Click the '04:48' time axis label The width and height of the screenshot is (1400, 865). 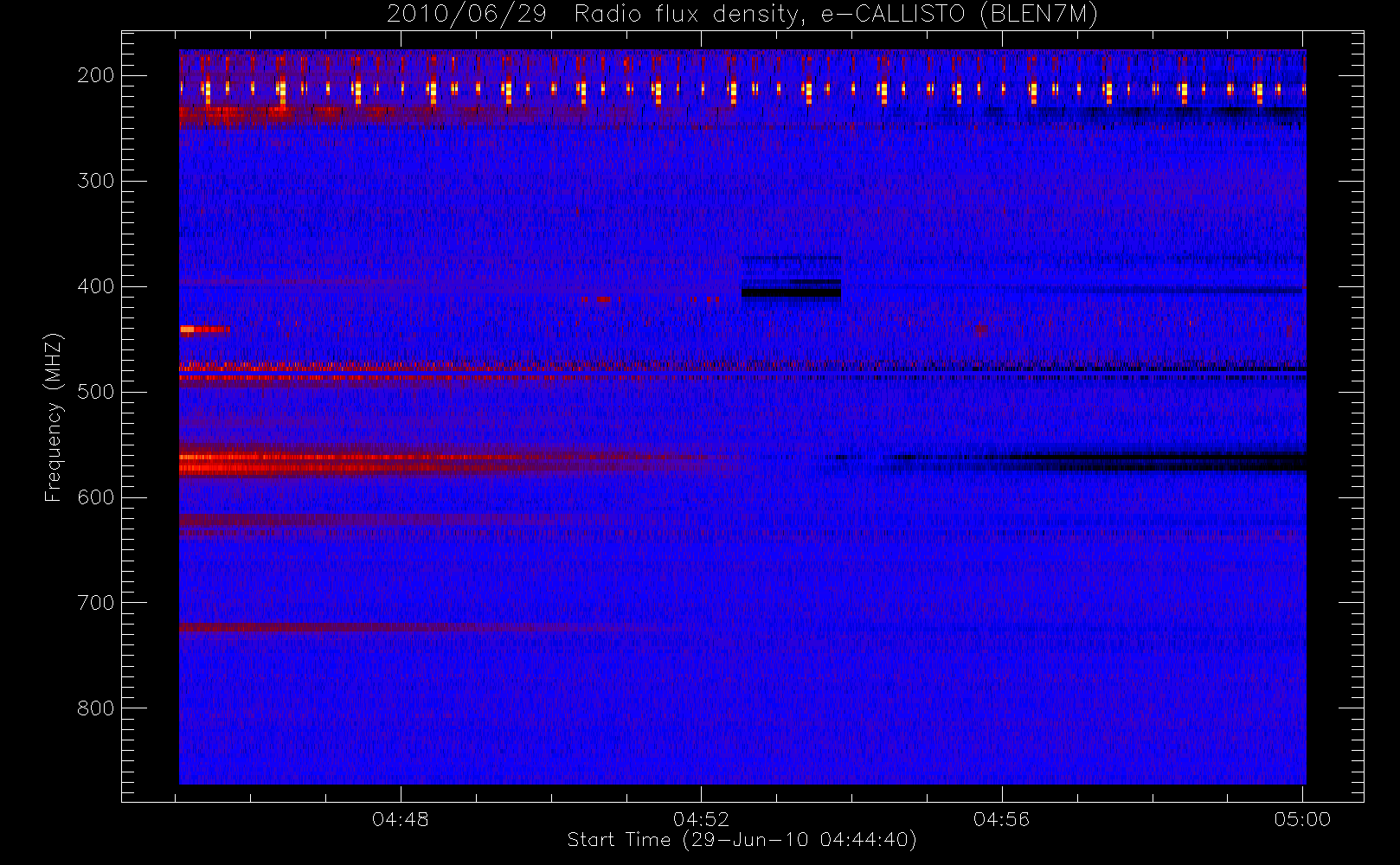click(401, 819)
